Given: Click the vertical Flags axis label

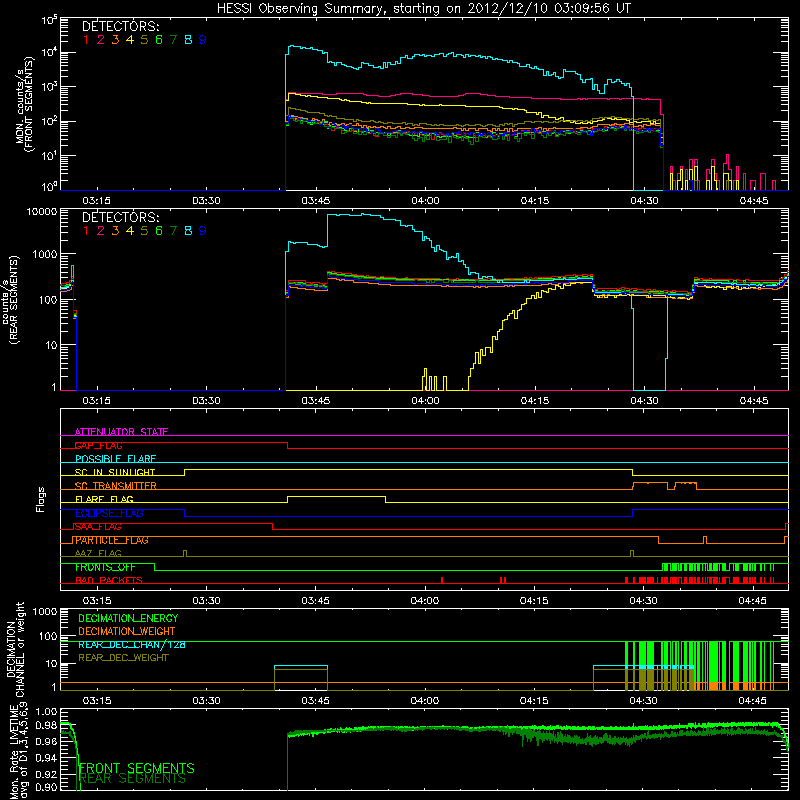Looking at the screenshot, I should (41, 499).
